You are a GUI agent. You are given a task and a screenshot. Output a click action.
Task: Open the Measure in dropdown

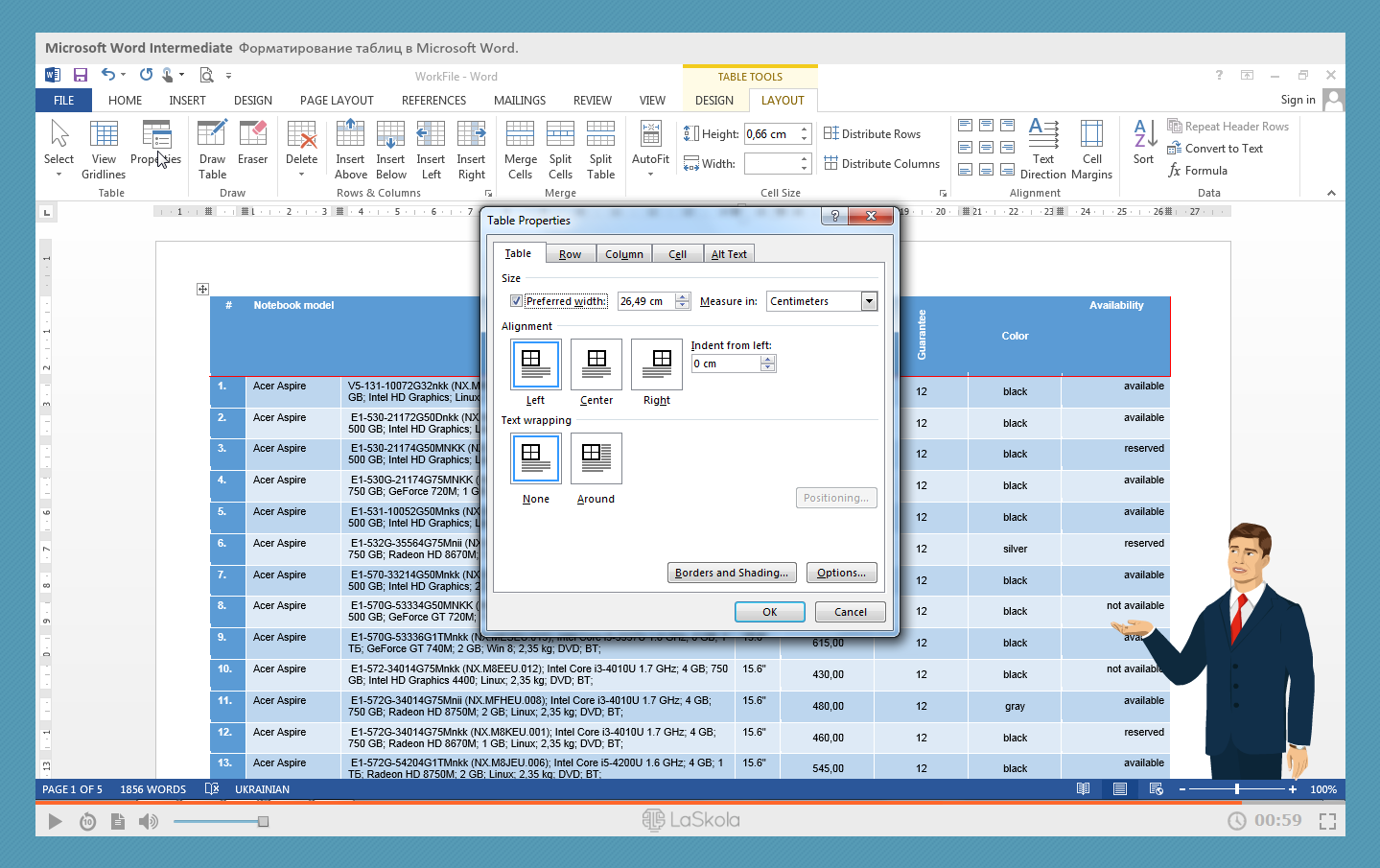coord(869,301)
